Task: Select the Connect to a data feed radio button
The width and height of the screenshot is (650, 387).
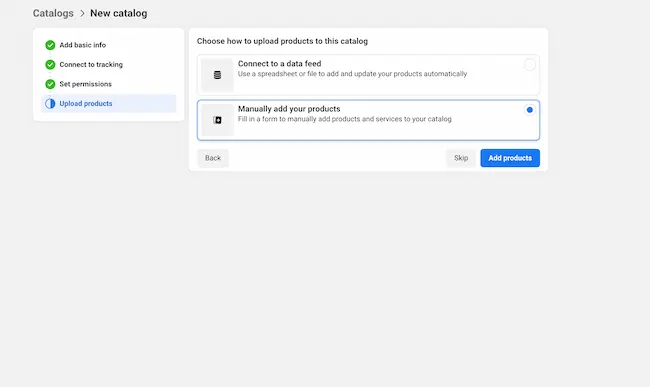Action: click(x=529, y=65)
